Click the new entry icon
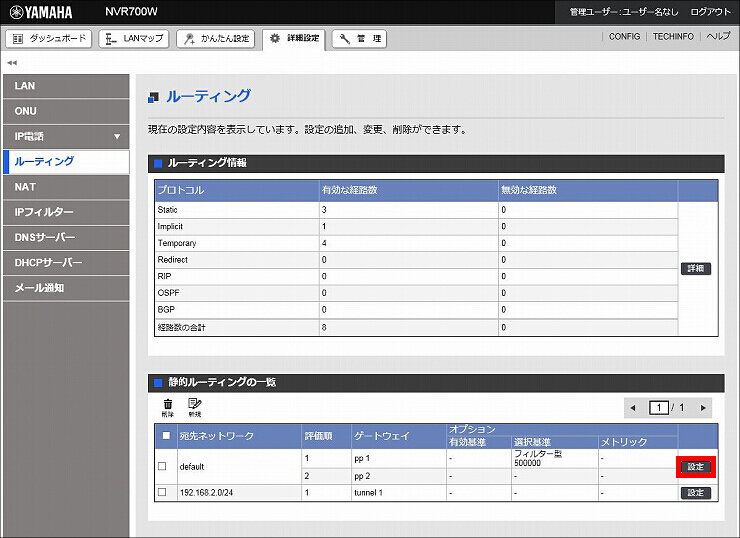The image size is (740, 538). coord(194,408)
